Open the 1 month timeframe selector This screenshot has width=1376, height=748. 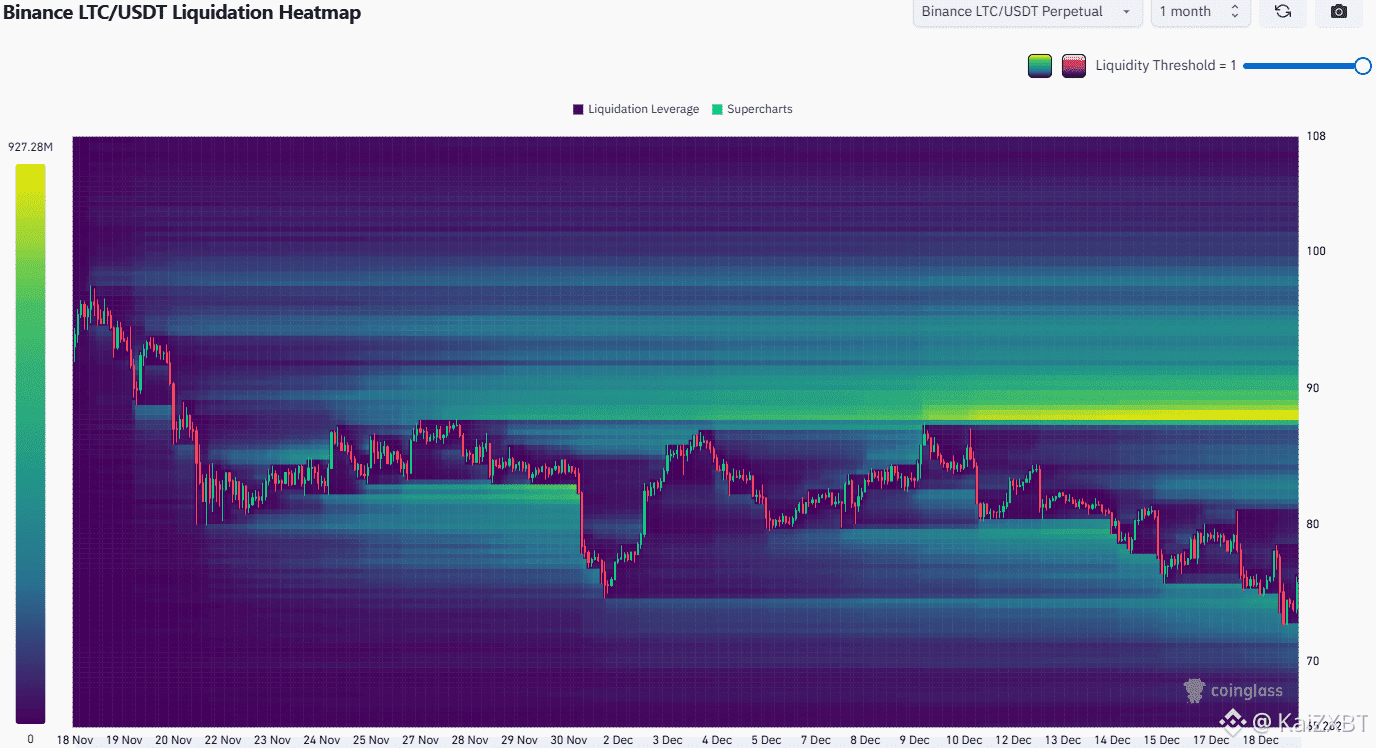coord(1185,12)
